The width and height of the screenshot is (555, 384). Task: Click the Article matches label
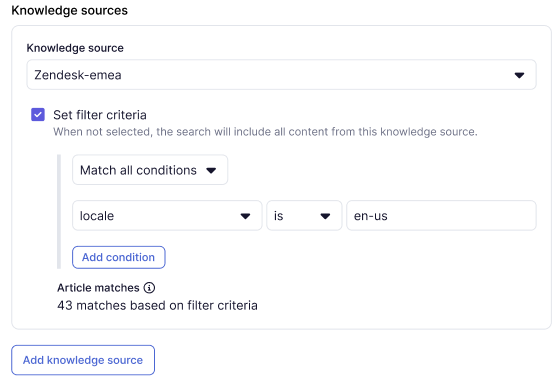tap(98, 288)
